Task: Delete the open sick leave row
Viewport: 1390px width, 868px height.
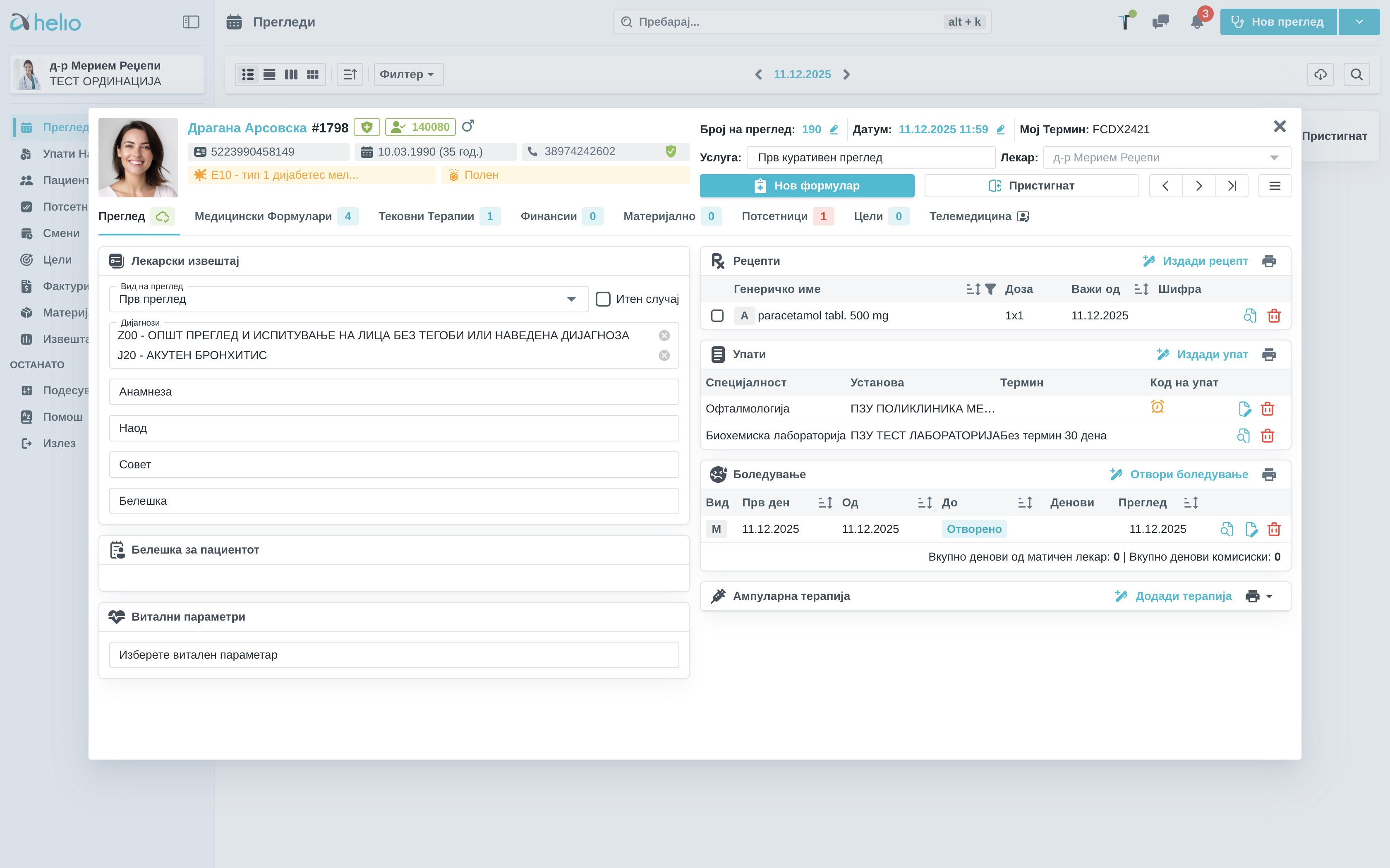Action: click(1273, 529)
